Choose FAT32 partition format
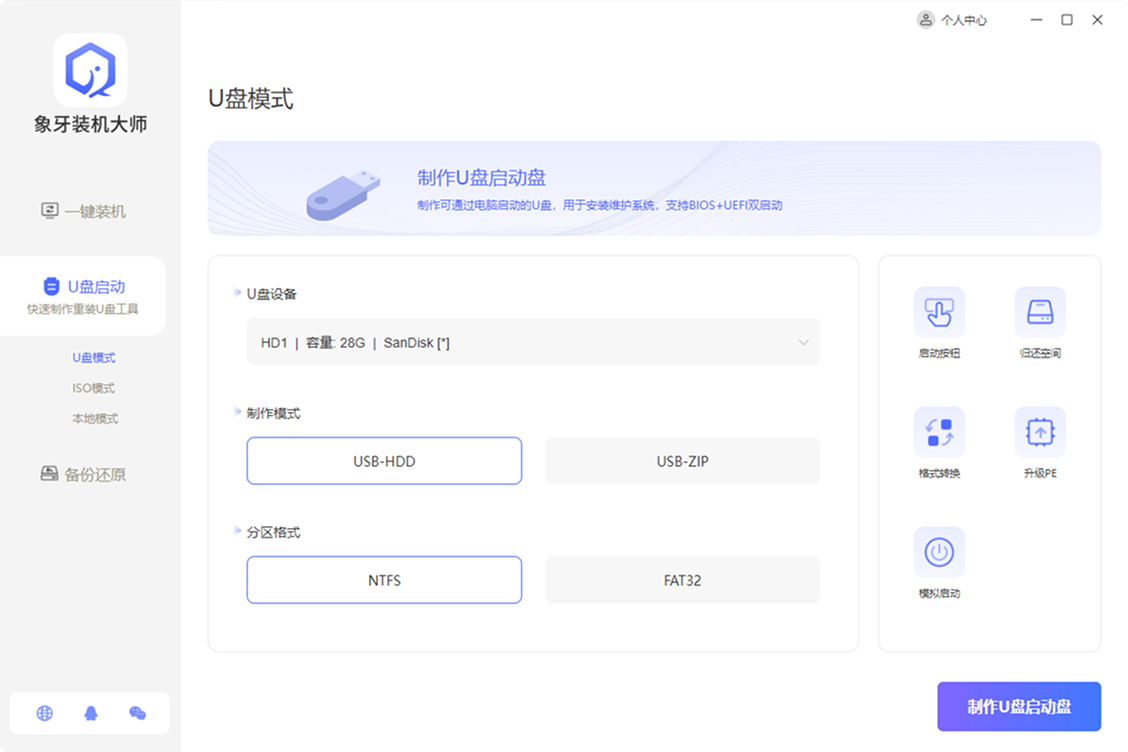 pos(682,580)
